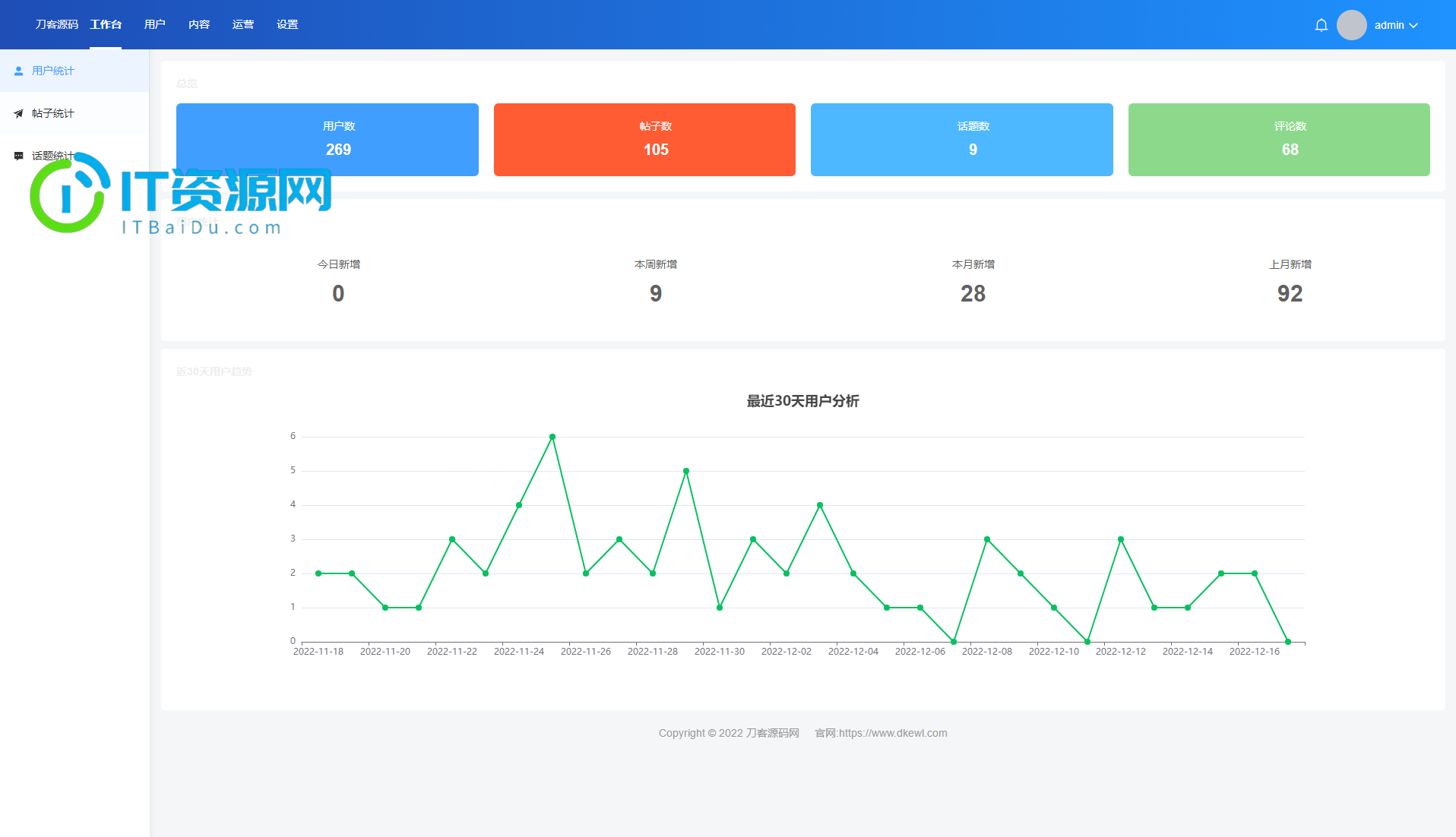Click the x-axis label 2022-11-24
The height and width of the screenshot is (837, 1456).
[519, 652]
